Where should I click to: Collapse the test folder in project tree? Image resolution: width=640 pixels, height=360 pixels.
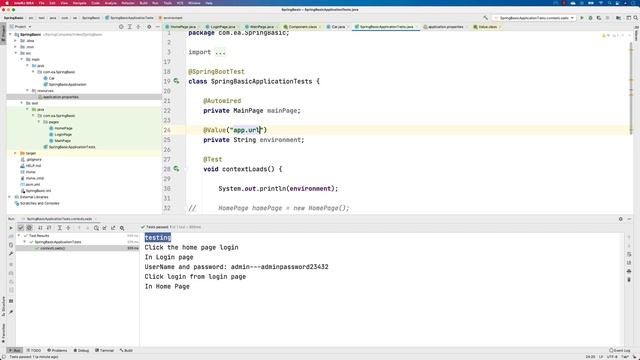pyautogui.click(x=22, y=103)
